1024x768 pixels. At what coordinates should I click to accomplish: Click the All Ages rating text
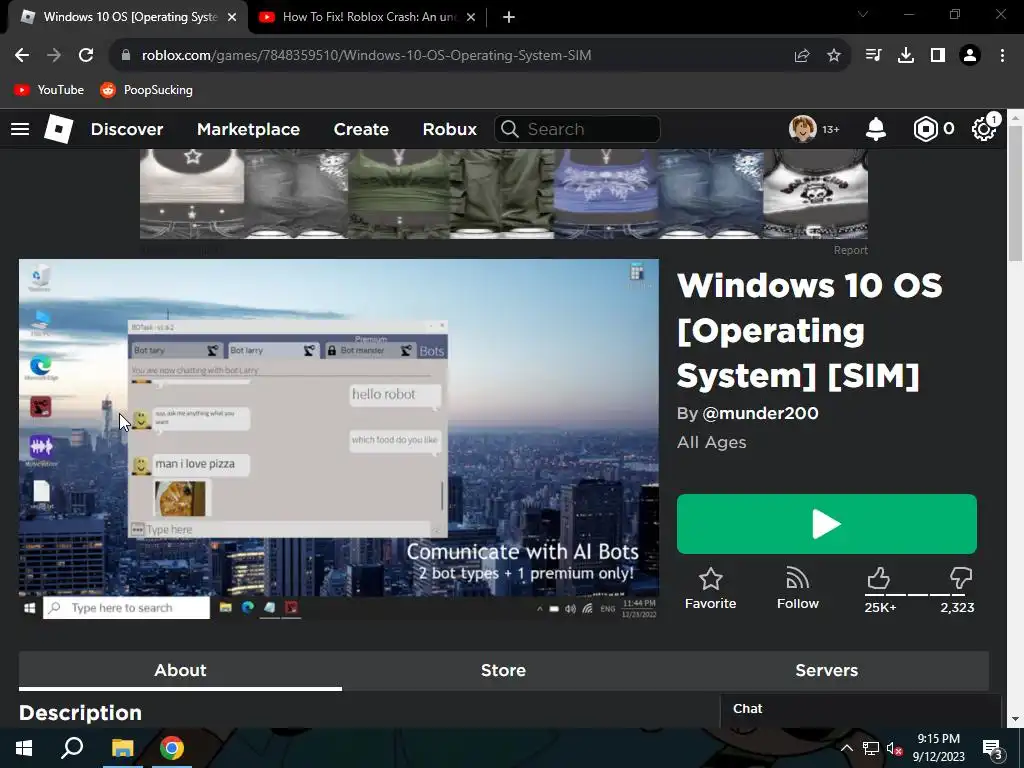(711, 442)
